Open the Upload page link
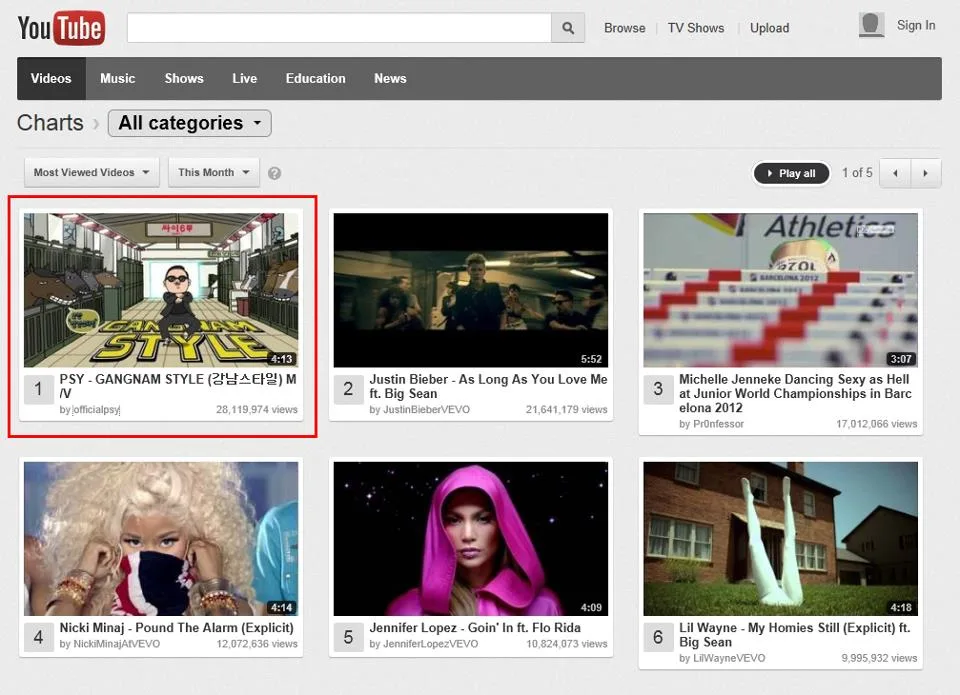 769,28
